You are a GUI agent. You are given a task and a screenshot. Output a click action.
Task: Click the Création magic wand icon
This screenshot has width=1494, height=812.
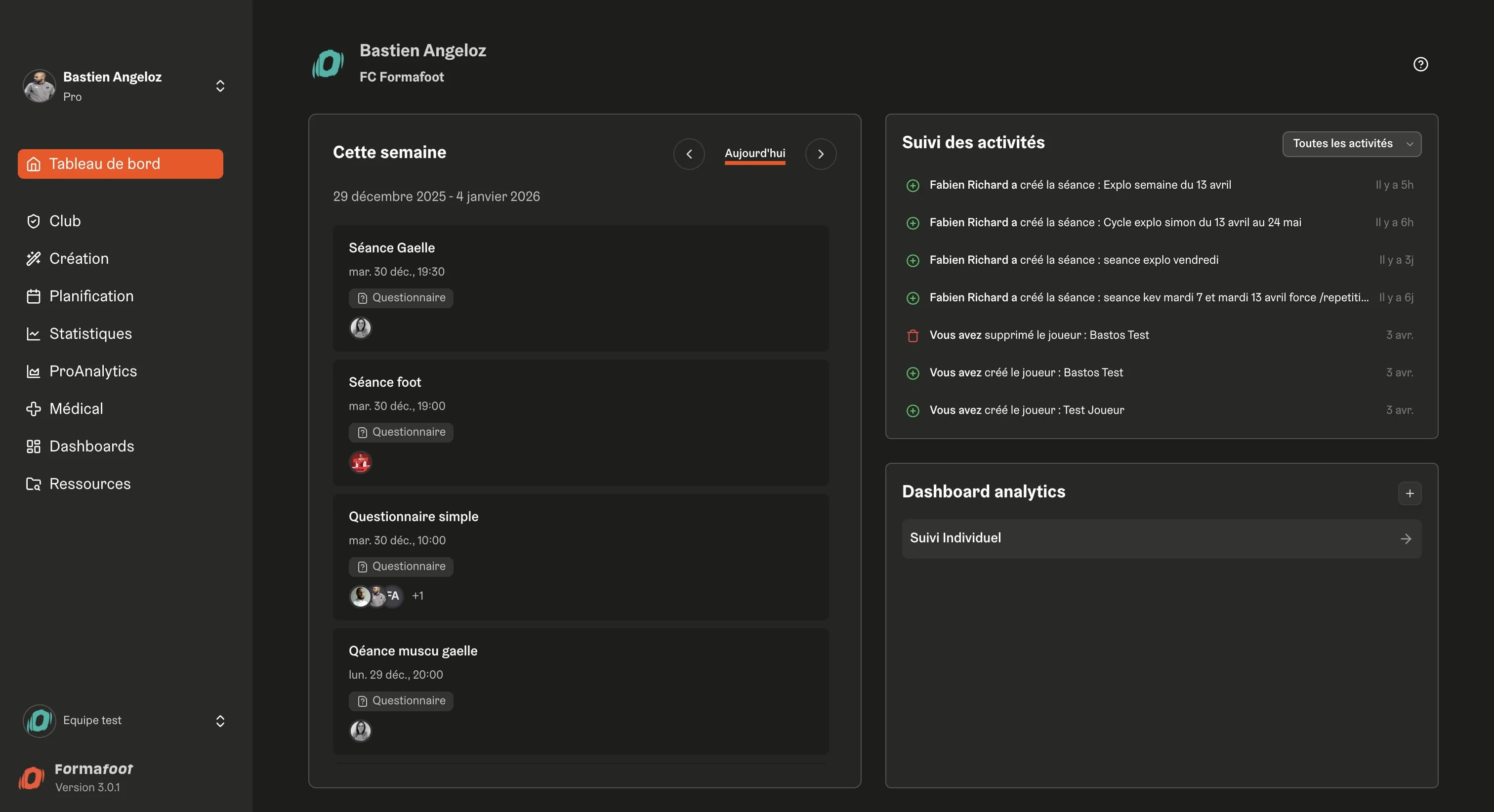coord(34,259)
